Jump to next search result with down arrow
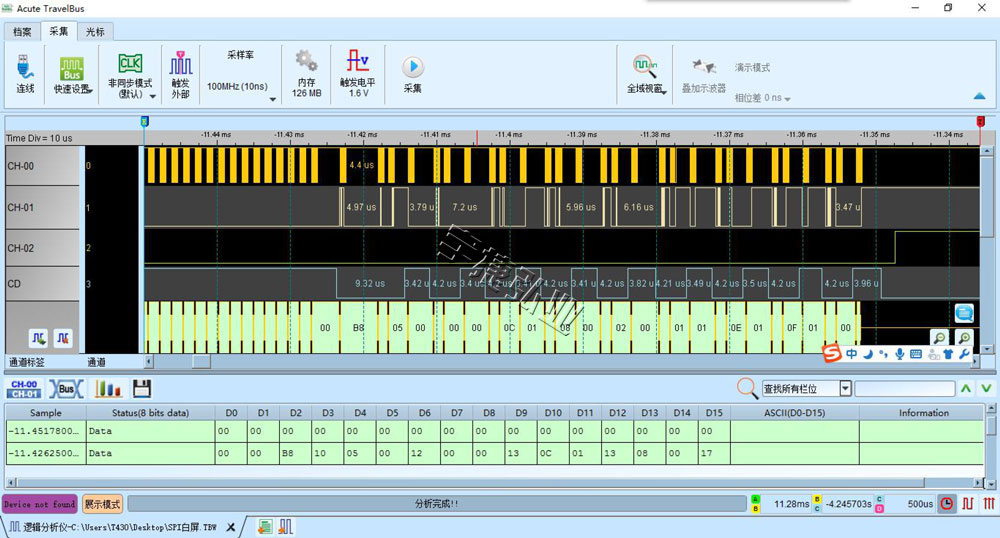This screenshot has height=538, width=1000. pyautogui.click(x=986, y=388)
